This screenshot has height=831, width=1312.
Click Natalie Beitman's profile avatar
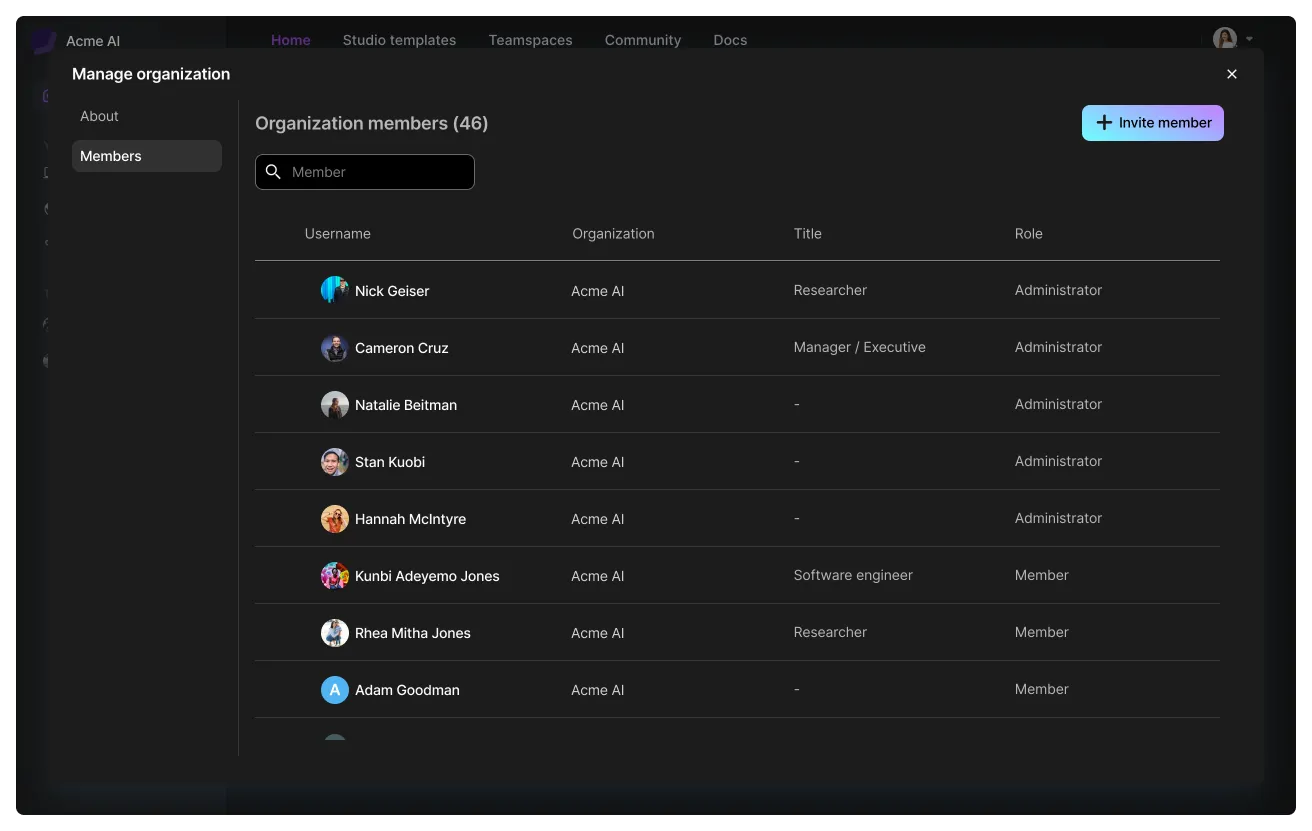click(335, 405)
